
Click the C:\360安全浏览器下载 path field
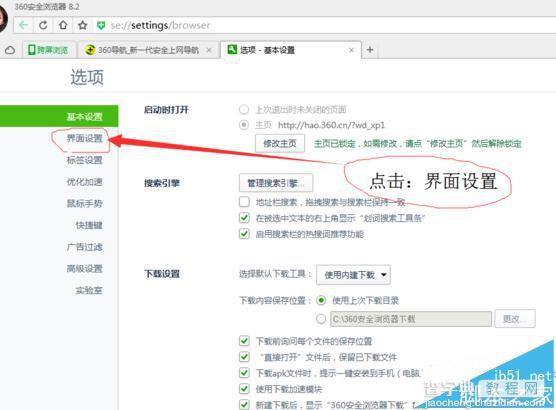(411, 319)
